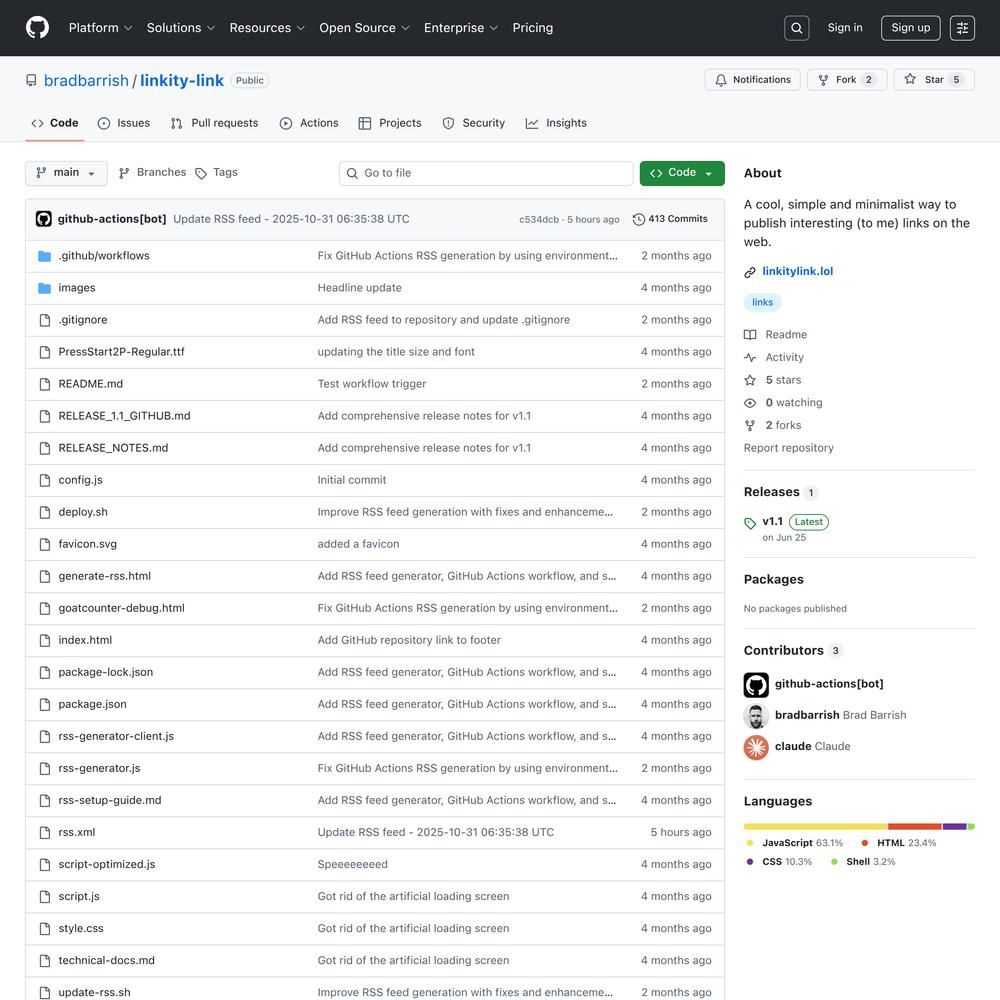Click the v1.1 release tag
Viewport: 1000px width, 1000px height.
[772, 522]
